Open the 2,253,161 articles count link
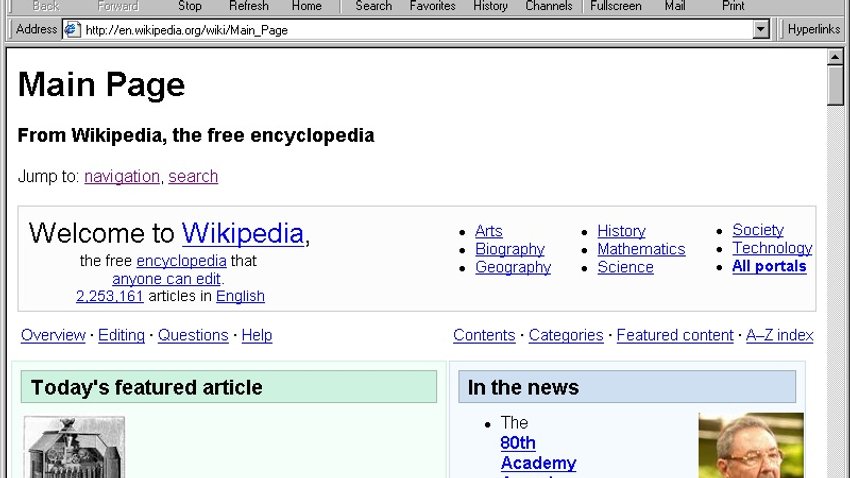The width and height of the screenshot is (850, 478). pos(110,296)
